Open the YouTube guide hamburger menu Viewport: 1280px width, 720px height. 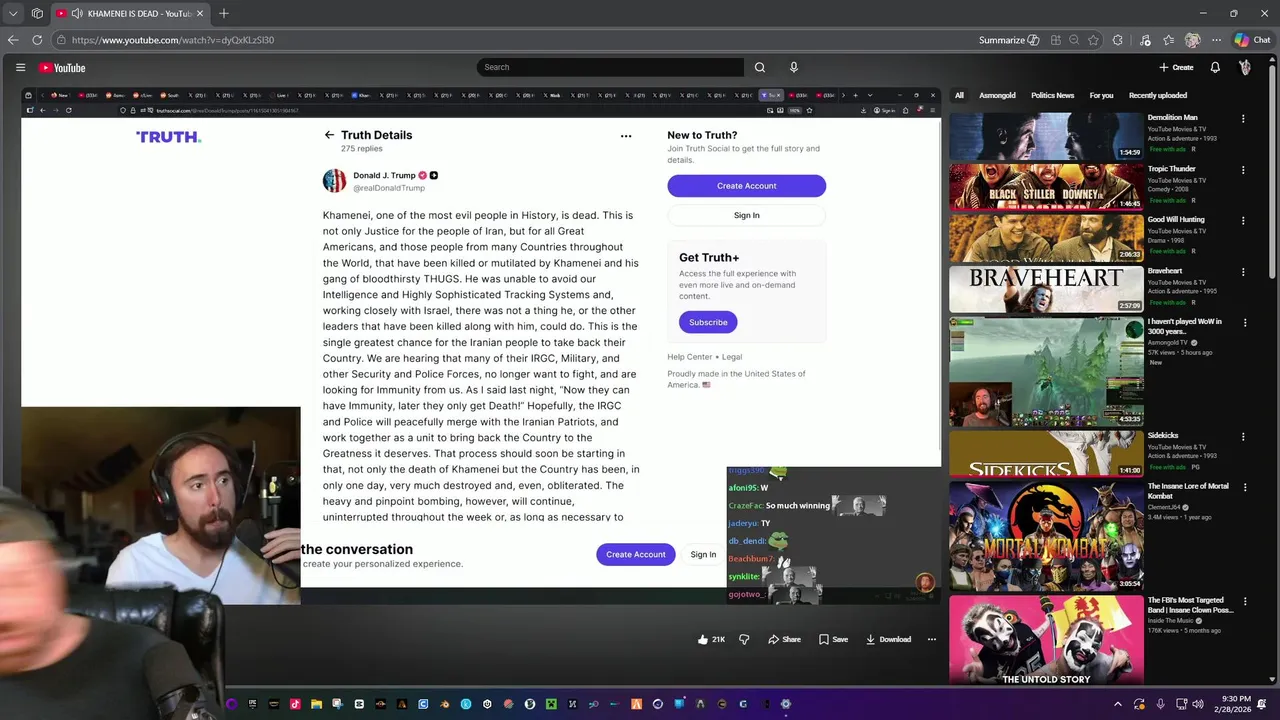coord(20,67)
